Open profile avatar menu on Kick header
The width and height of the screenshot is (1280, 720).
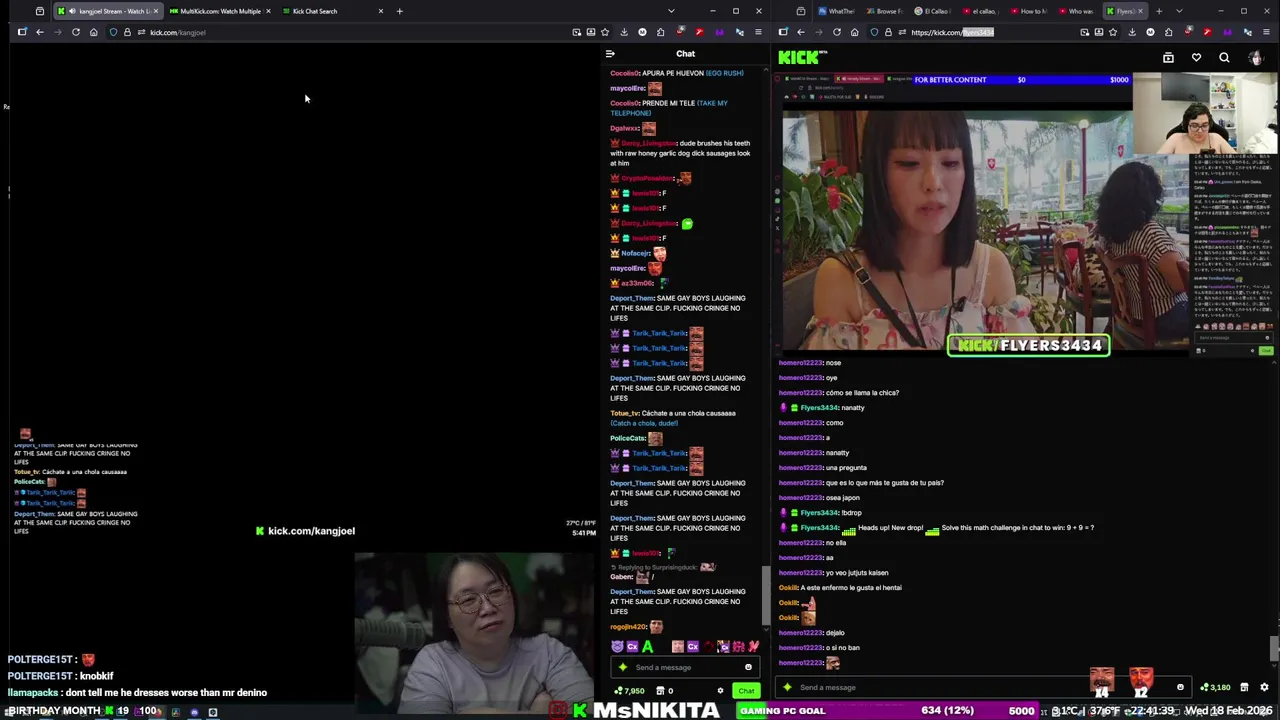point(1256,58)
